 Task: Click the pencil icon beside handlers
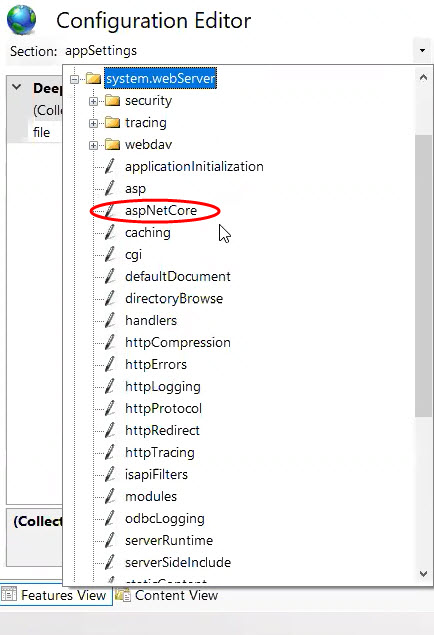110,320
